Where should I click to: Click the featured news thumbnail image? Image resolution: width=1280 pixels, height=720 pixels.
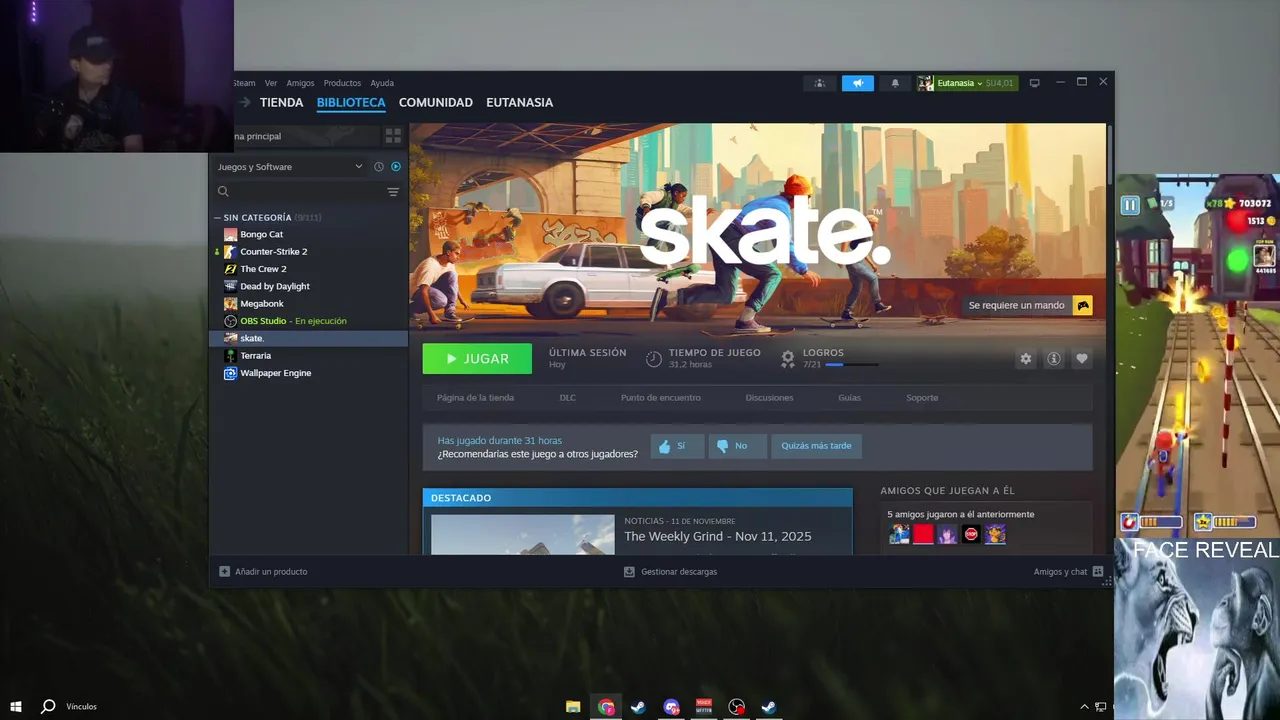point(523,534)
